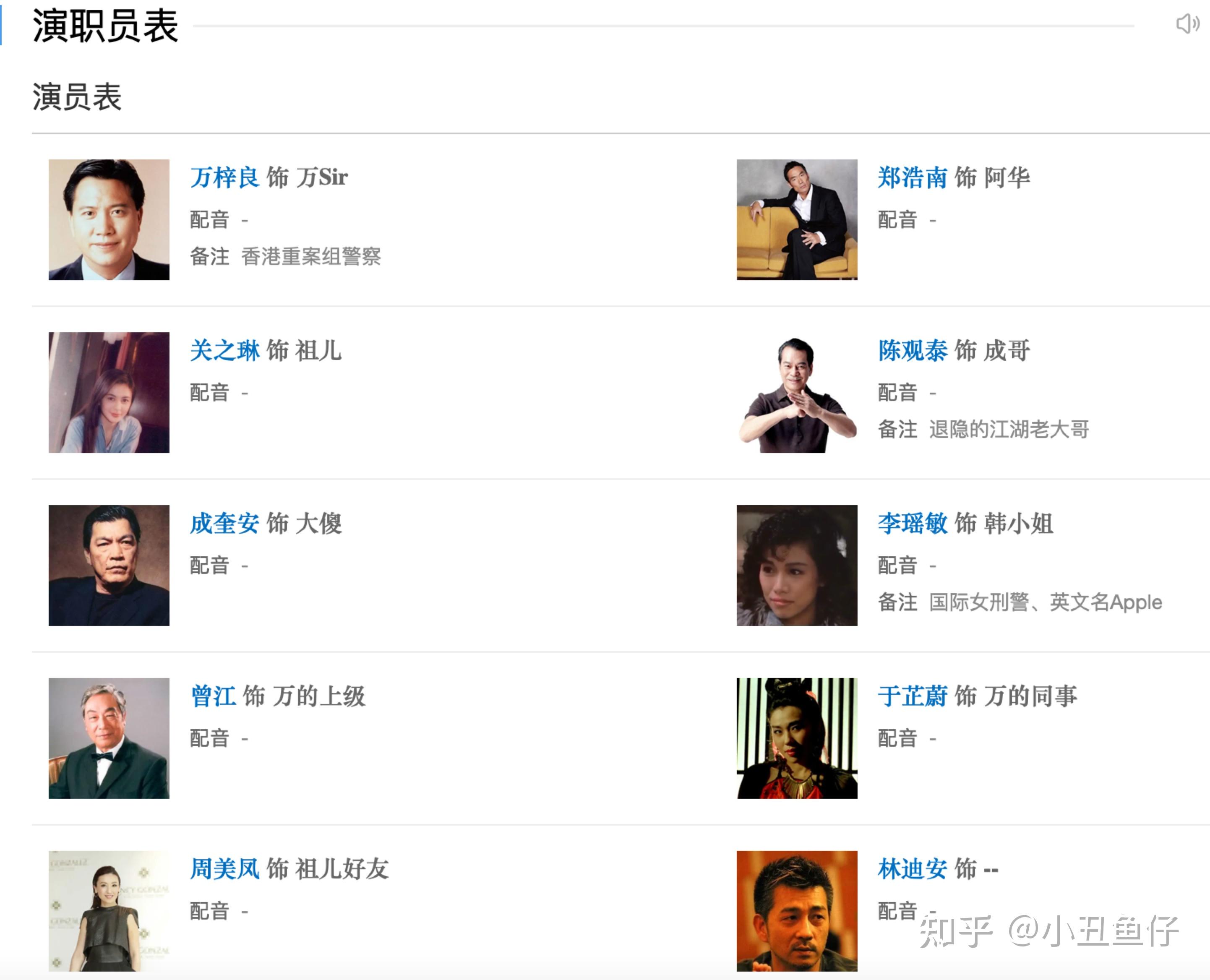Click the 成奎安 name link
The width and height of the screenshot is (1210, 980).
(x=224, y=523)
